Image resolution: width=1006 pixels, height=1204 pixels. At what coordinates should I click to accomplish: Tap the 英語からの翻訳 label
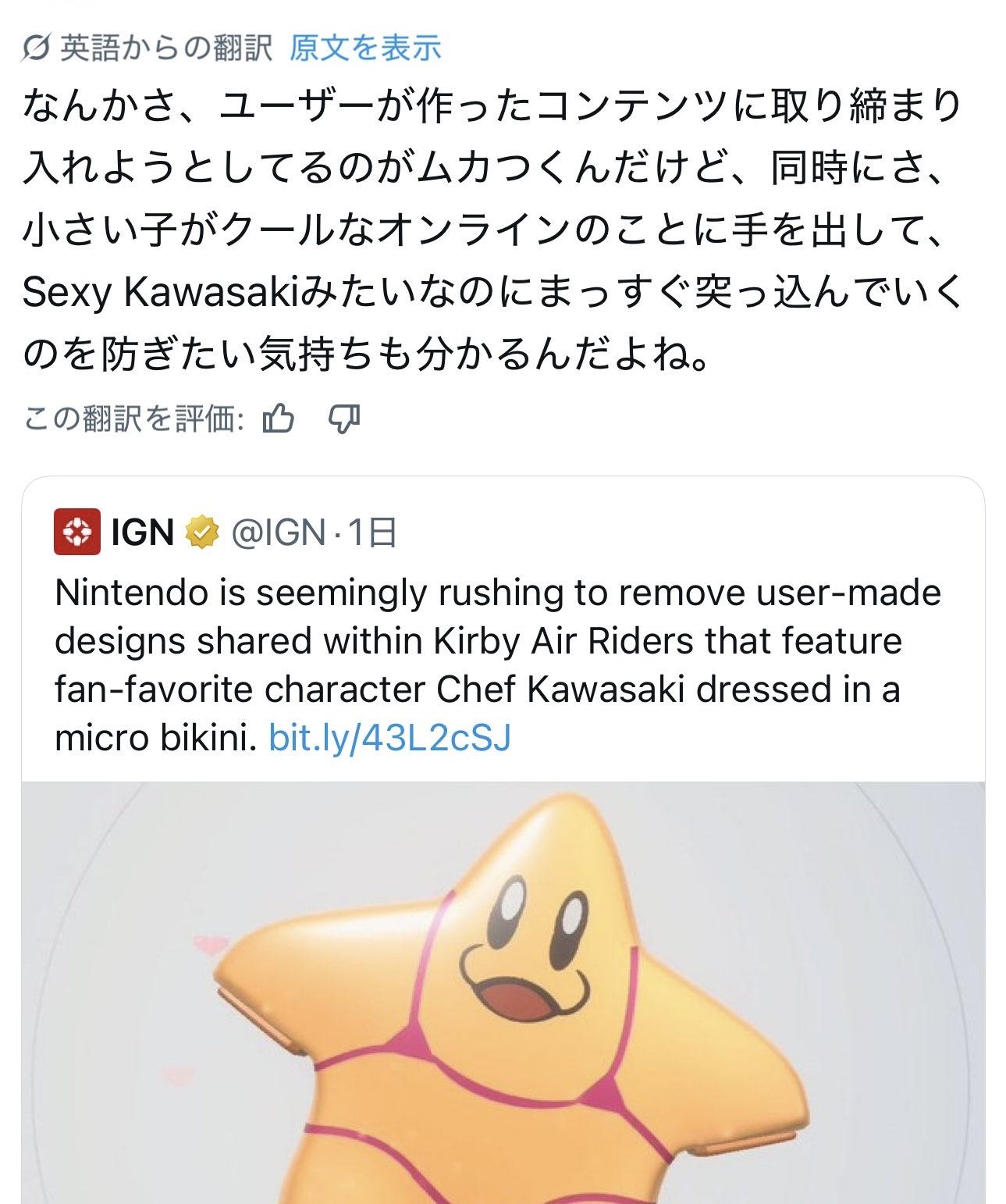point(166,48)
